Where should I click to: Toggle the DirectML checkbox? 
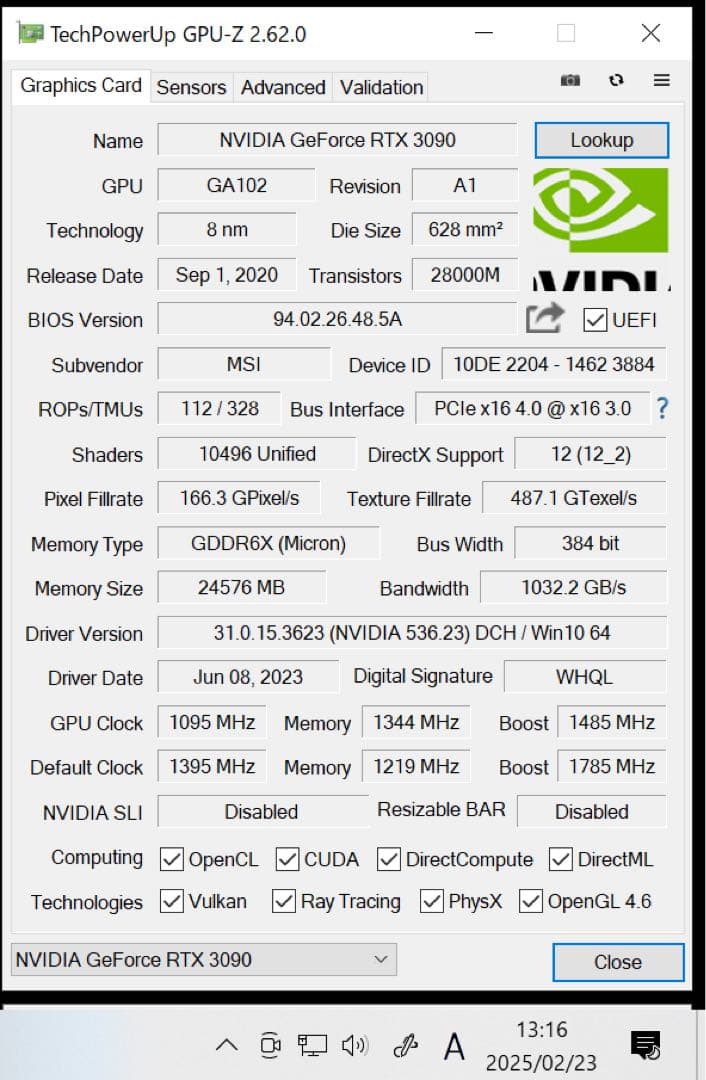pyautogui.click(x=561, y=860)
